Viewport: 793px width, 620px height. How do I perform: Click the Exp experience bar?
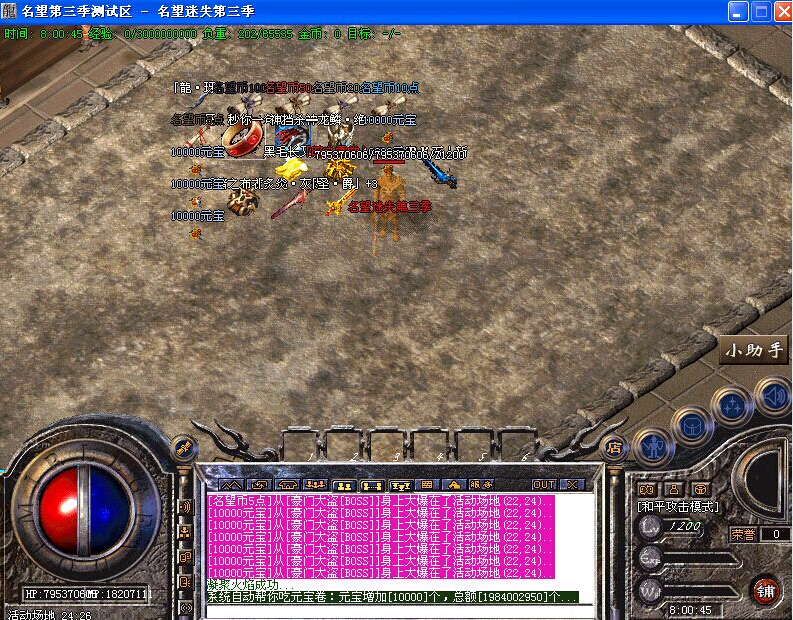(703, 558)
